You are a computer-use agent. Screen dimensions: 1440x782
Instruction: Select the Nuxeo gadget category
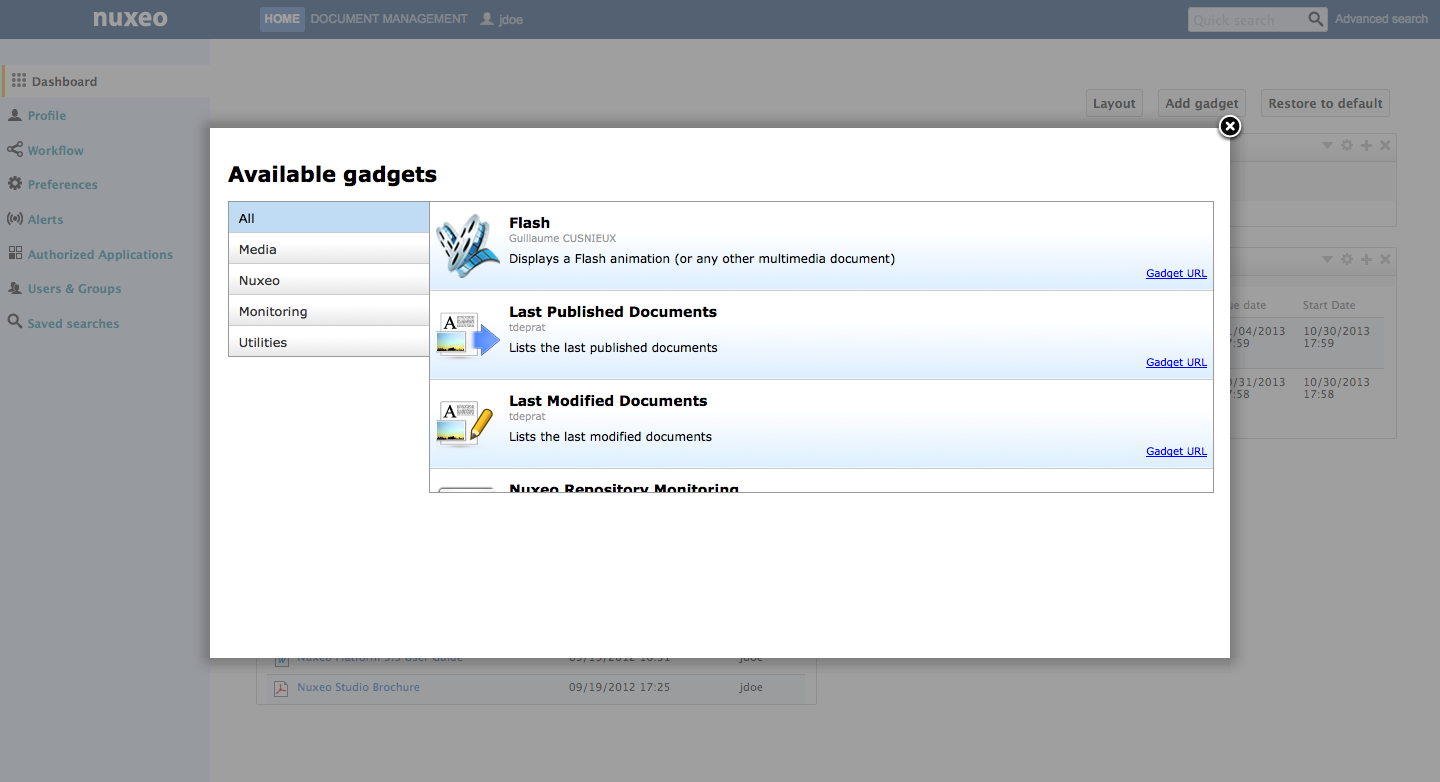point(329,280)
